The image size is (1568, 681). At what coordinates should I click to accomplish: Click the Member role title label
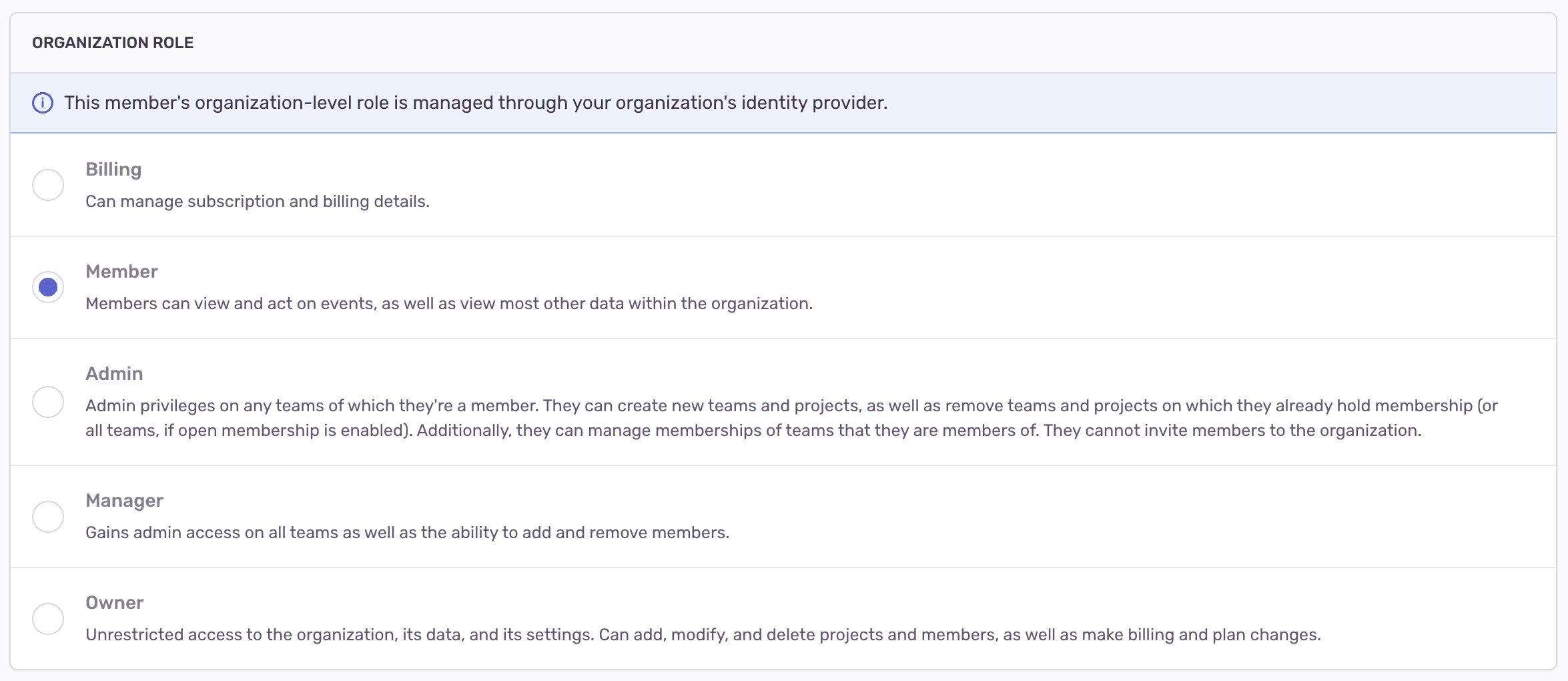[121, 271]
